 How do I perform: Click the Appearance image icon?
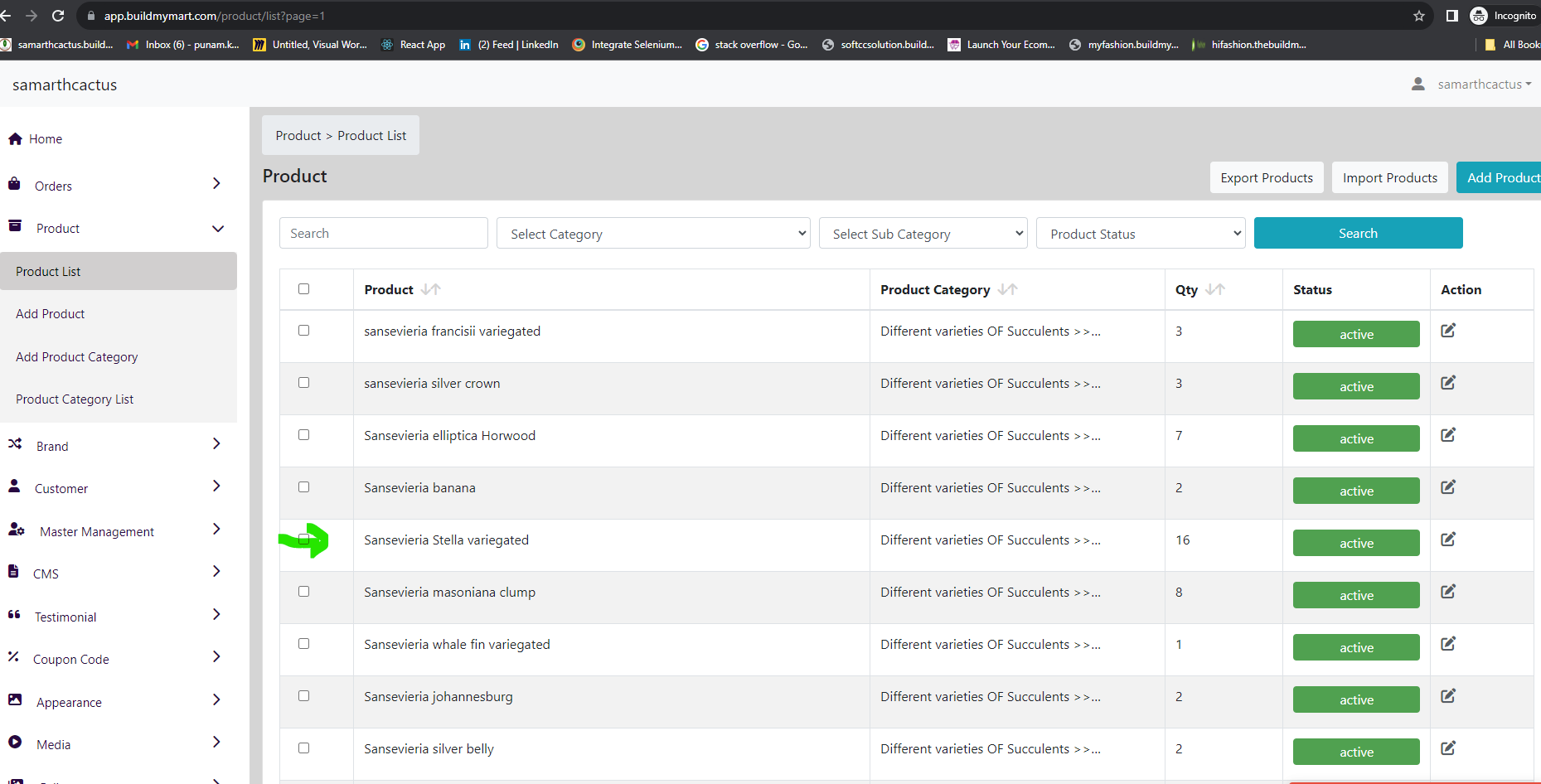15,700
